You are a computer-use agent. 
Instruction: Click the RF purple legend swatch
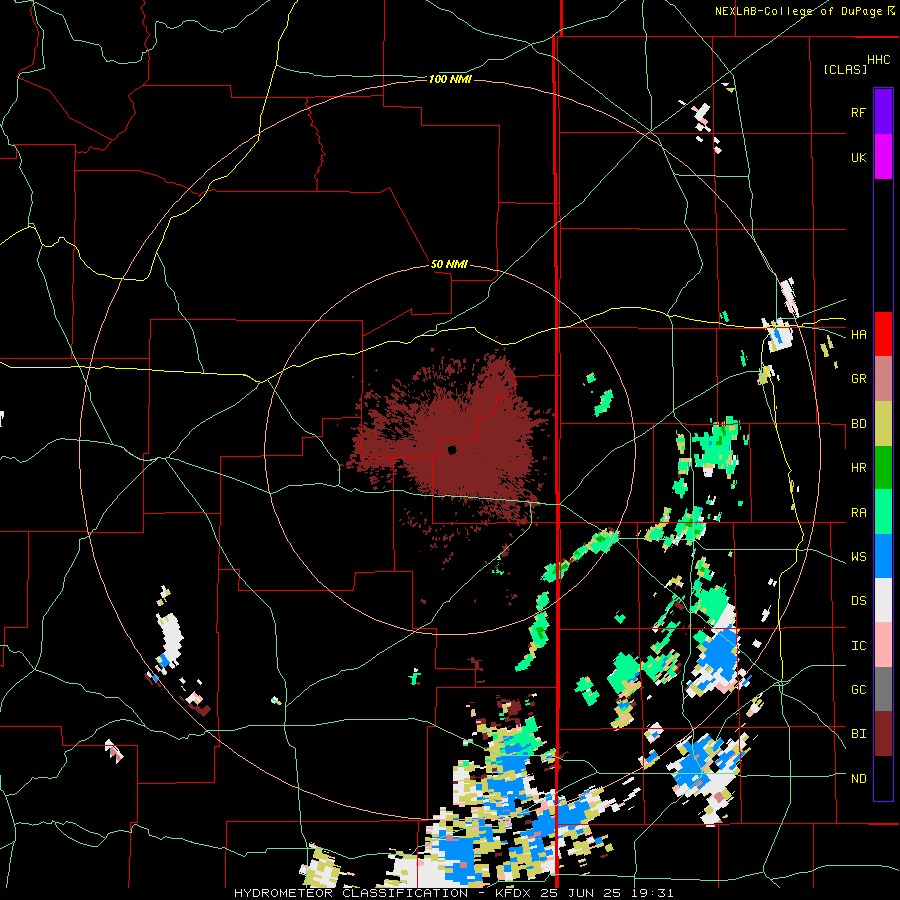[x=883, y=112]
